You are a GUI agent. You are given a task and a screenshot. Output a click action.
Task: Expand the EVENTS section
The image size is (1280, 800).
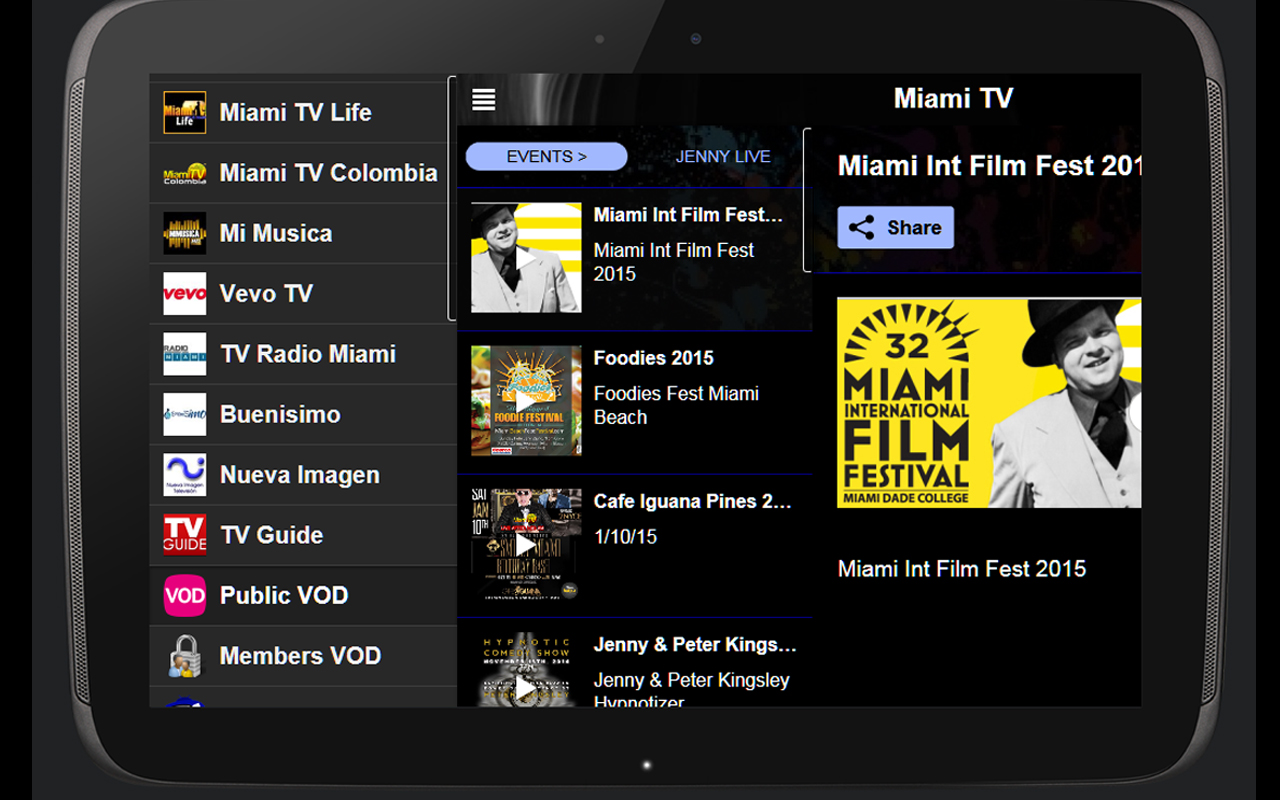(546, 156)
